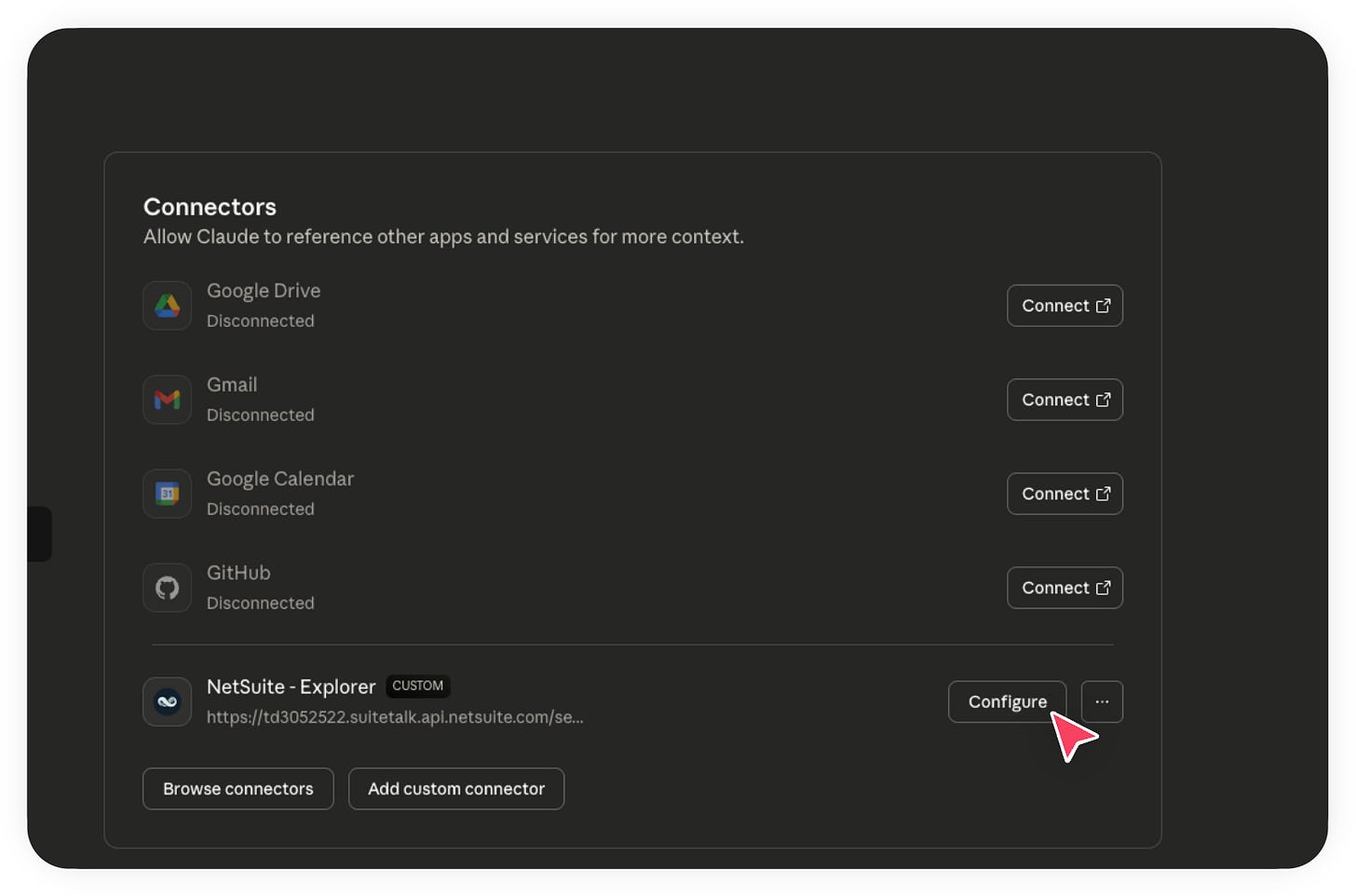
Task: Click Disconnected status under Gmail
Action: pyautogui.click(x=261, y=414)
